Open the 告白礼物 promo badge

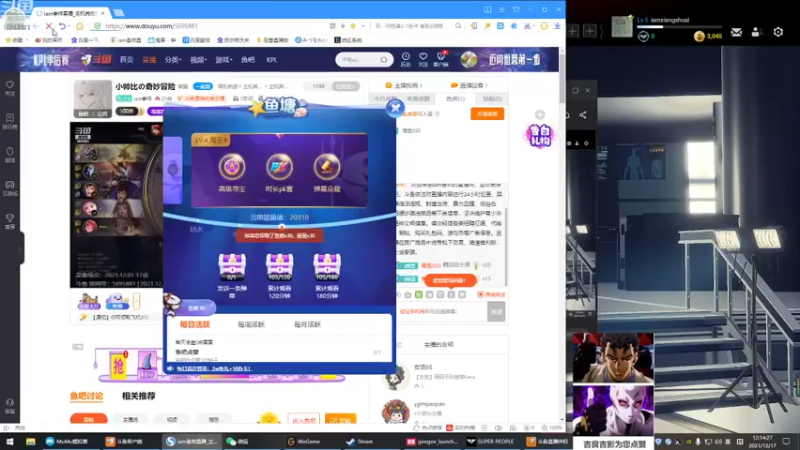pos(539,136)
